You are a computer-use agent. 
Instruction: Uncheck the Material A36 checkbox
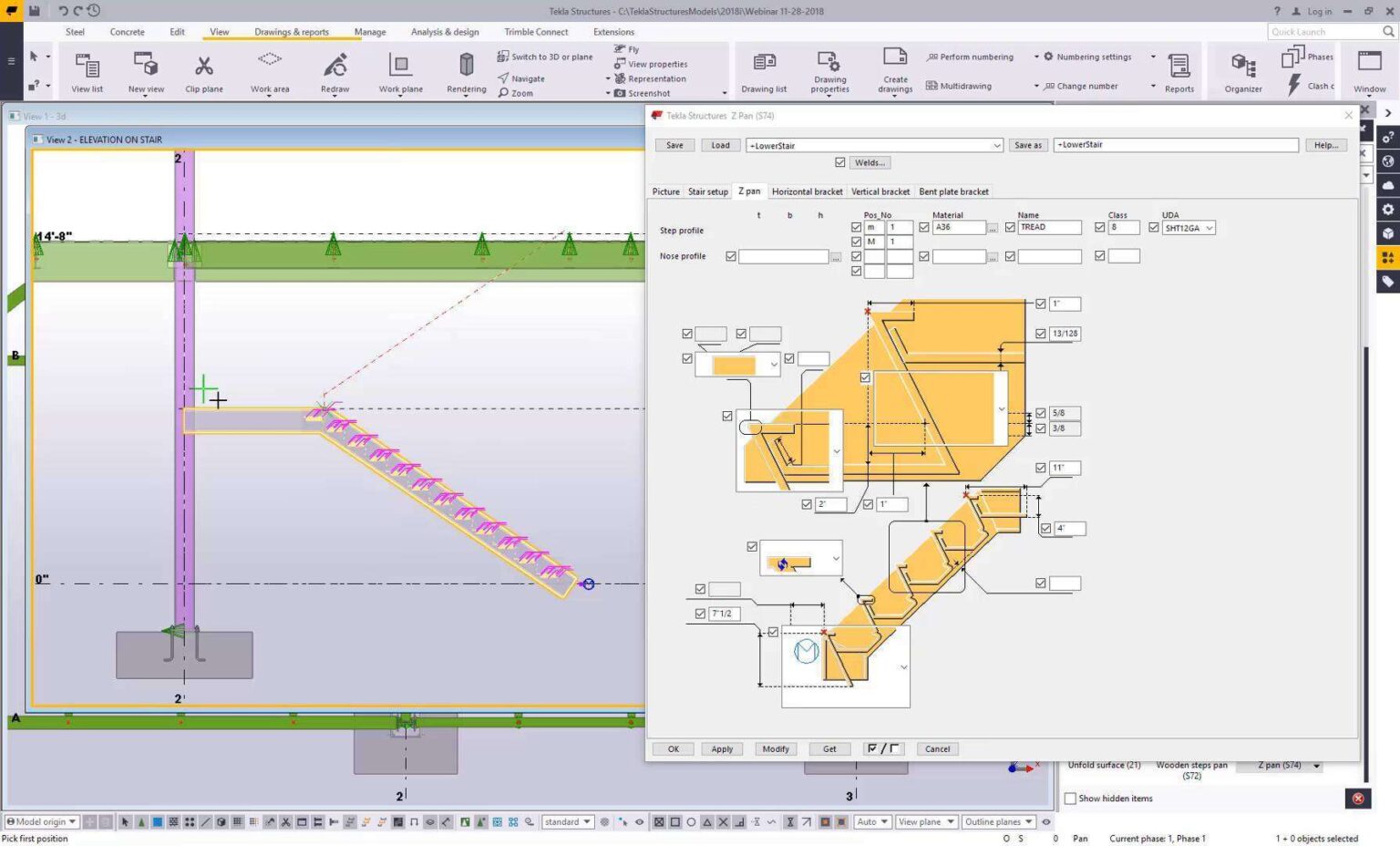click(x=923, y=227)
